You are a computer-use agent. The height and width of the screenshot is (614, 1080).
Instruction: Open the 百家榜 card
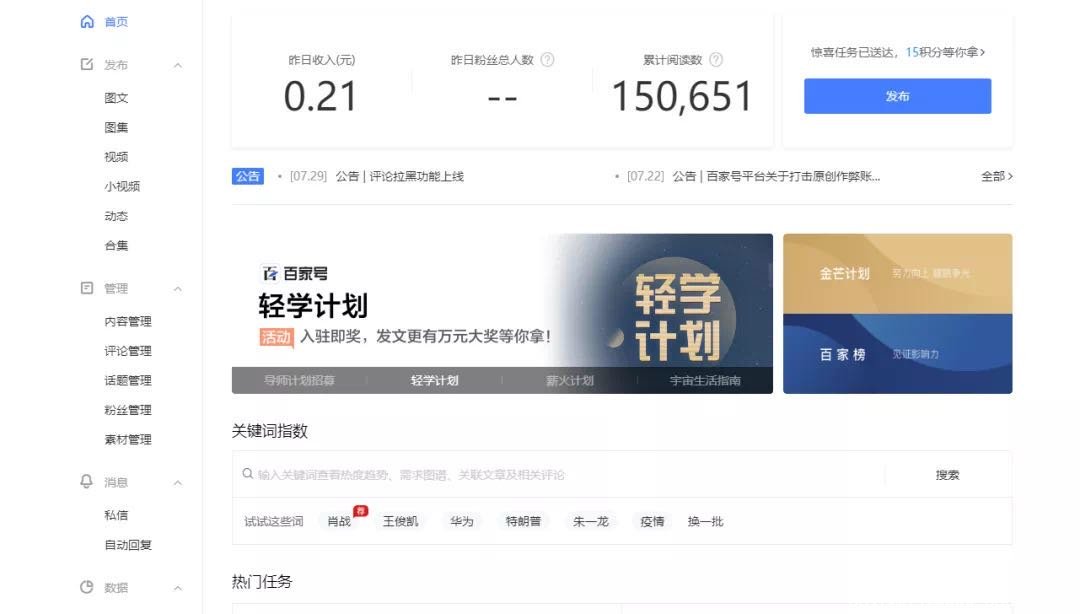tap(897, 354)
